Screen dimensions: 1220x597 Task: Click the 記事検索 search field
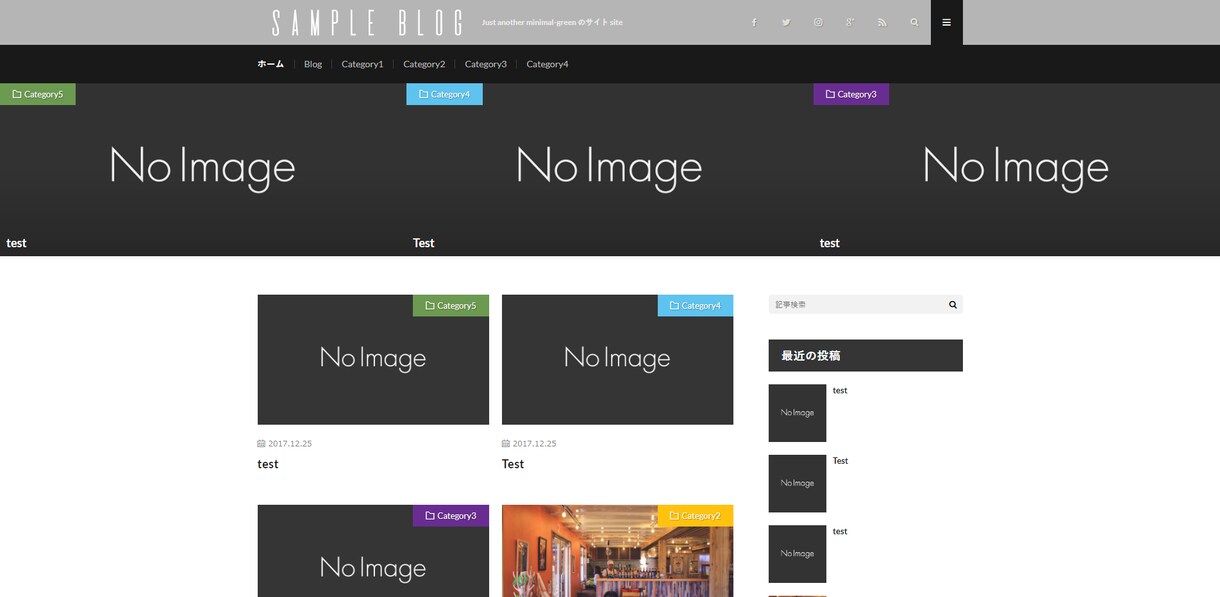pos(856,305)
